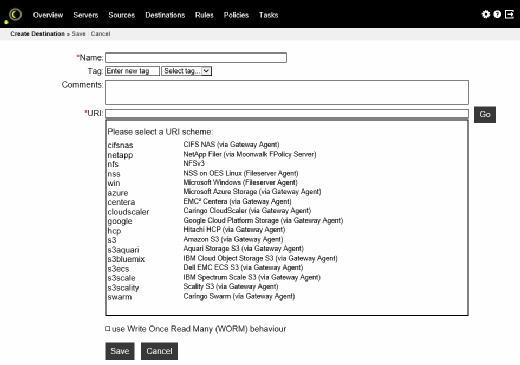520x365 pixels.
Task: Select the cifsnas URI scheme
Action: coord(120,145)
